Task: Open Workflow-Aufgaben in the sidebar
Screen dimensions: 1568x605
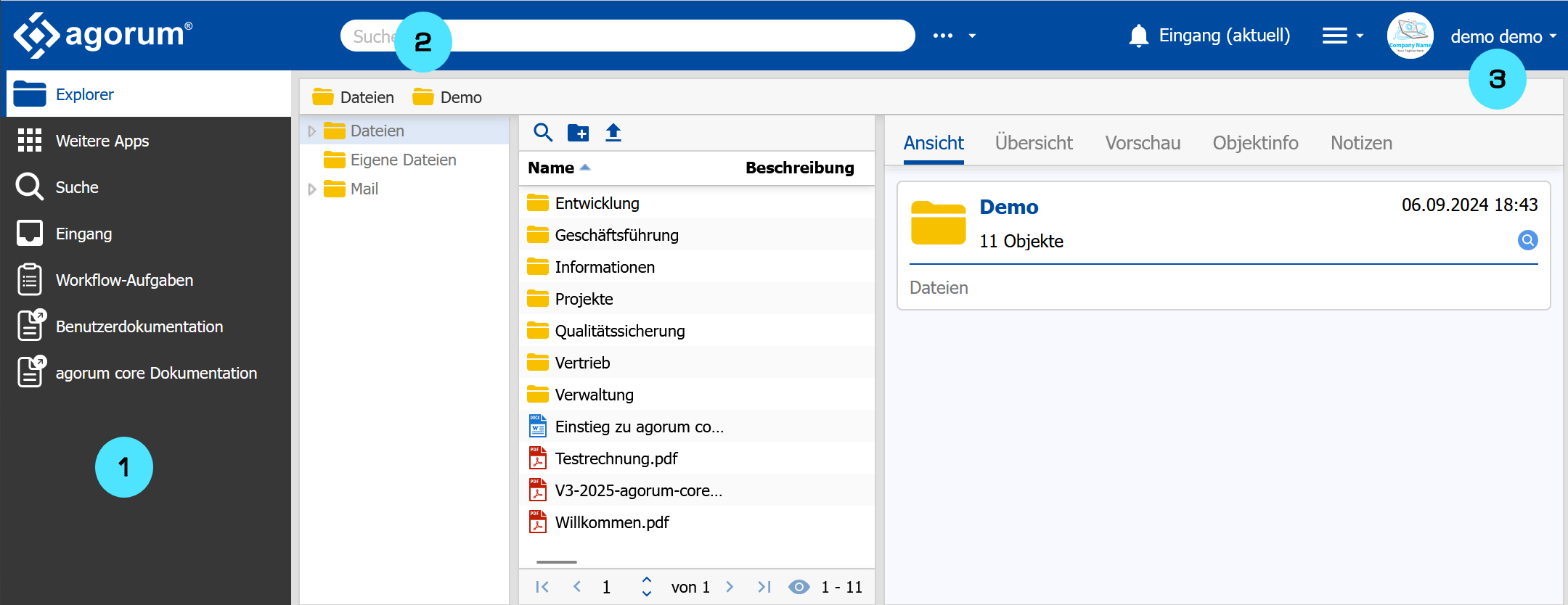Action: (149, 280)
